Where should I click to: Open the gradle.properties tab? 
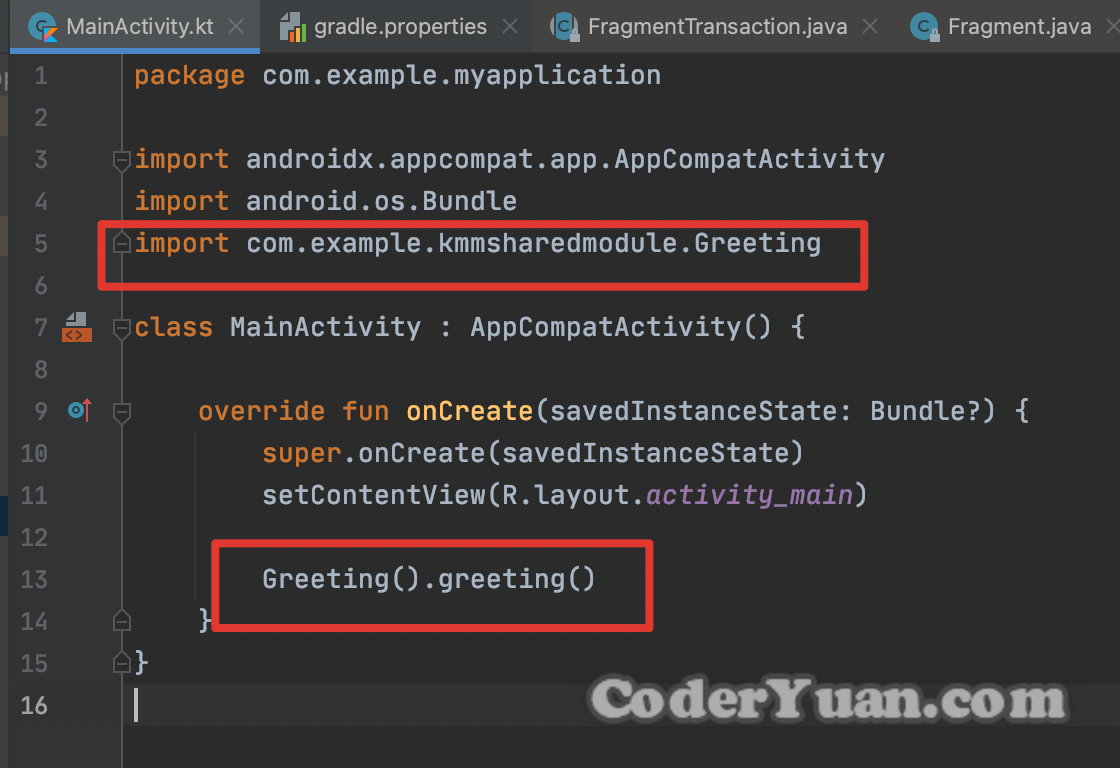[x=399, y=26]
